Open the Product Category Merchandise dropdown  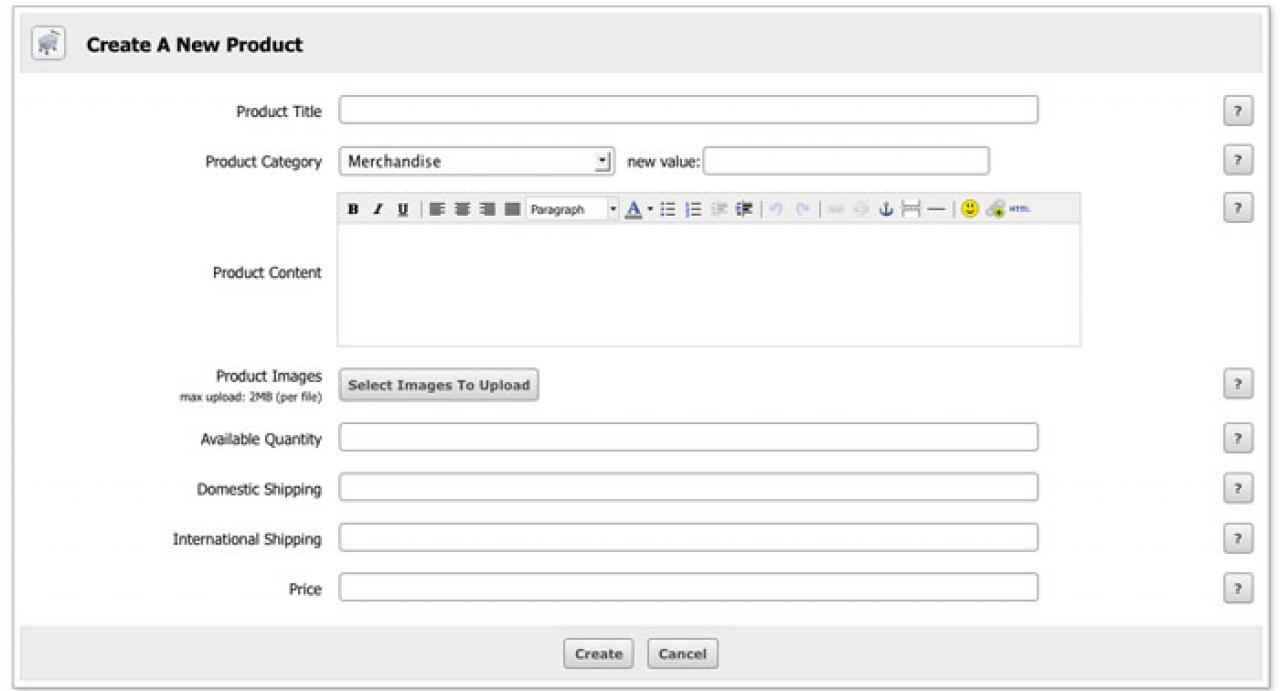(x=476, y=161)
